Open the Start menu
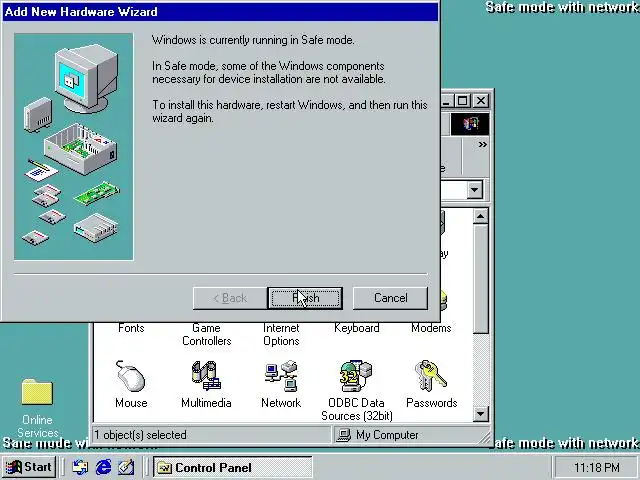This screenshot has height=480, width=640. pyautogui.click(x=29, y=467)
